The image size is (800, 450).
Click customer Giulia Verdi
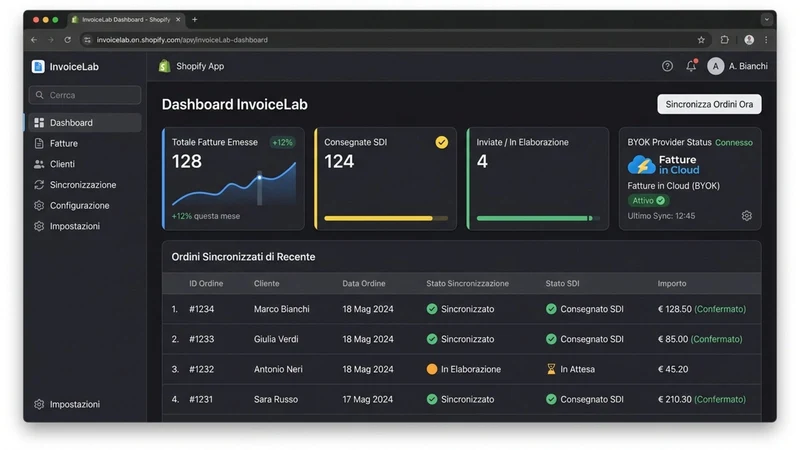point(276,339)
